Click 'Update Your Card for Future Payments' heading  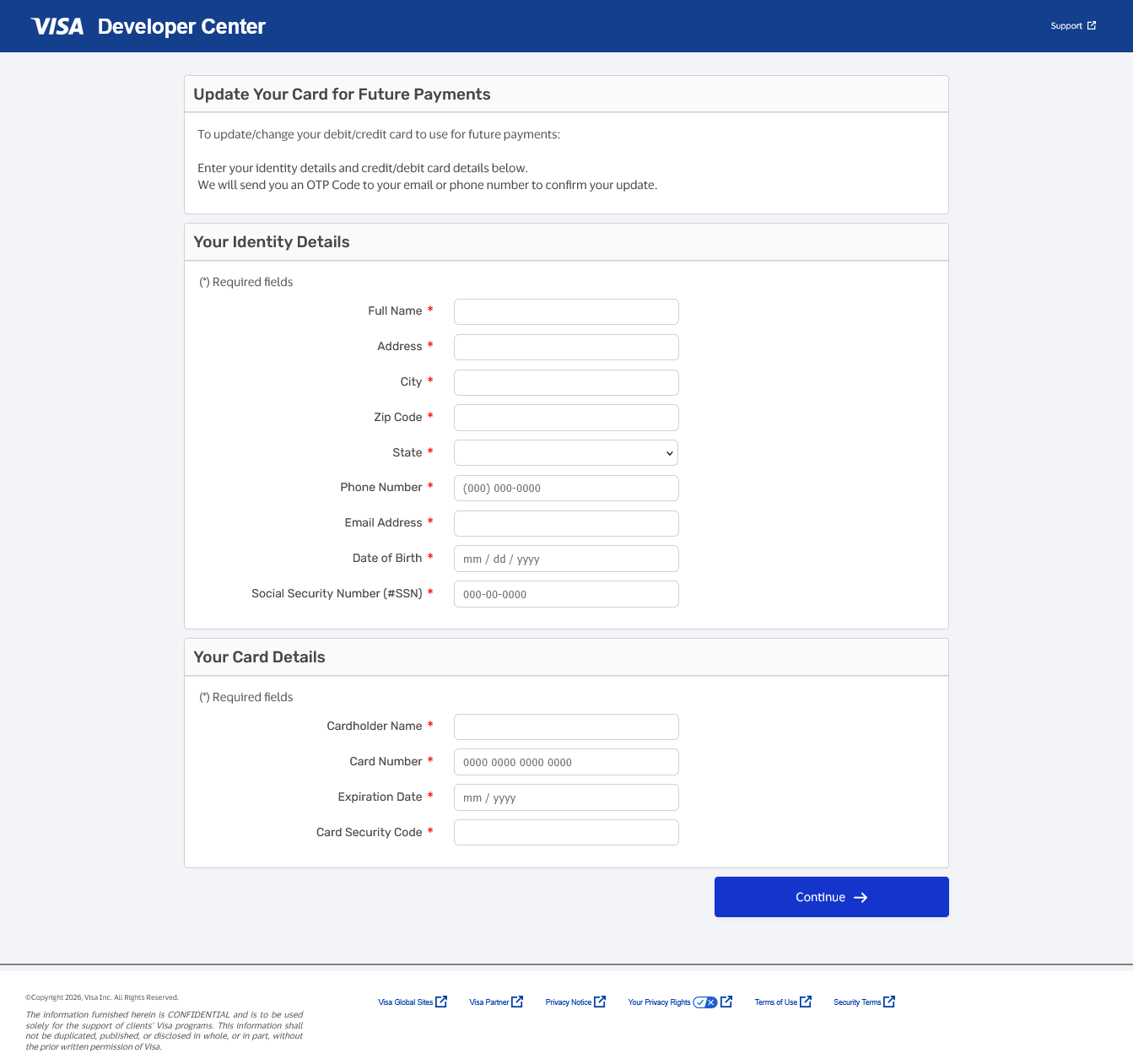click(342, 95)
